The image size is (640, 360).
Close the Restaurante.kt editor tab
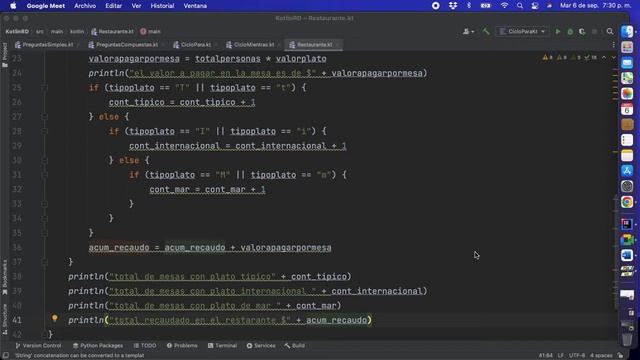click(x=338, y=45)
